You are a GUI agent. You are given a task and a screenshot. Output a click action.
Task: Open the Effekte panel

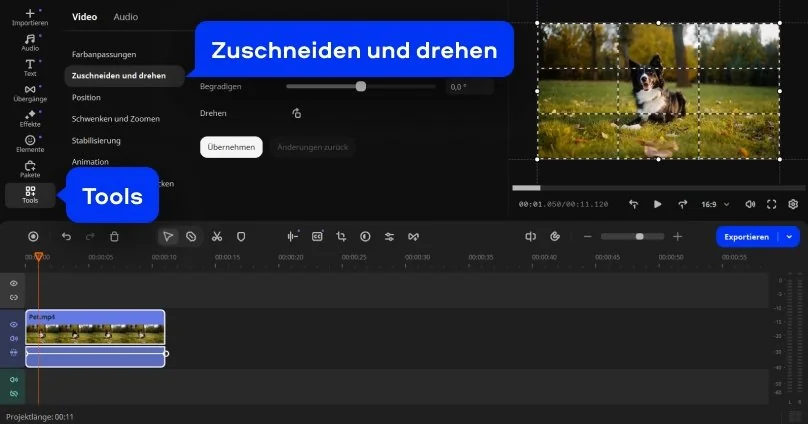click(x=30, y=118)
